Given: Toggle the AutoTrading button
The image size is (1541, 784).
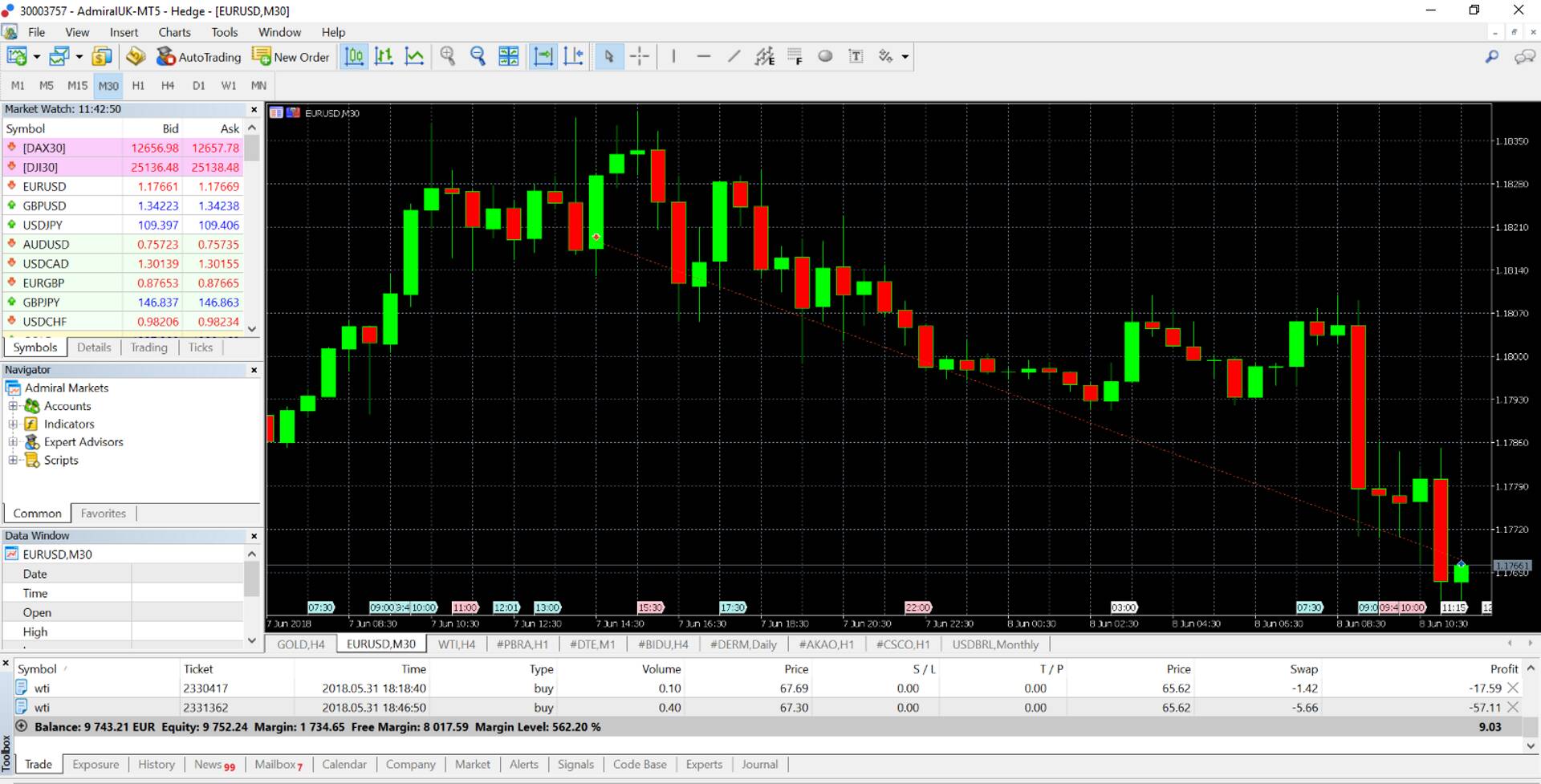Looking at the screenshot, I should point(199,57).
